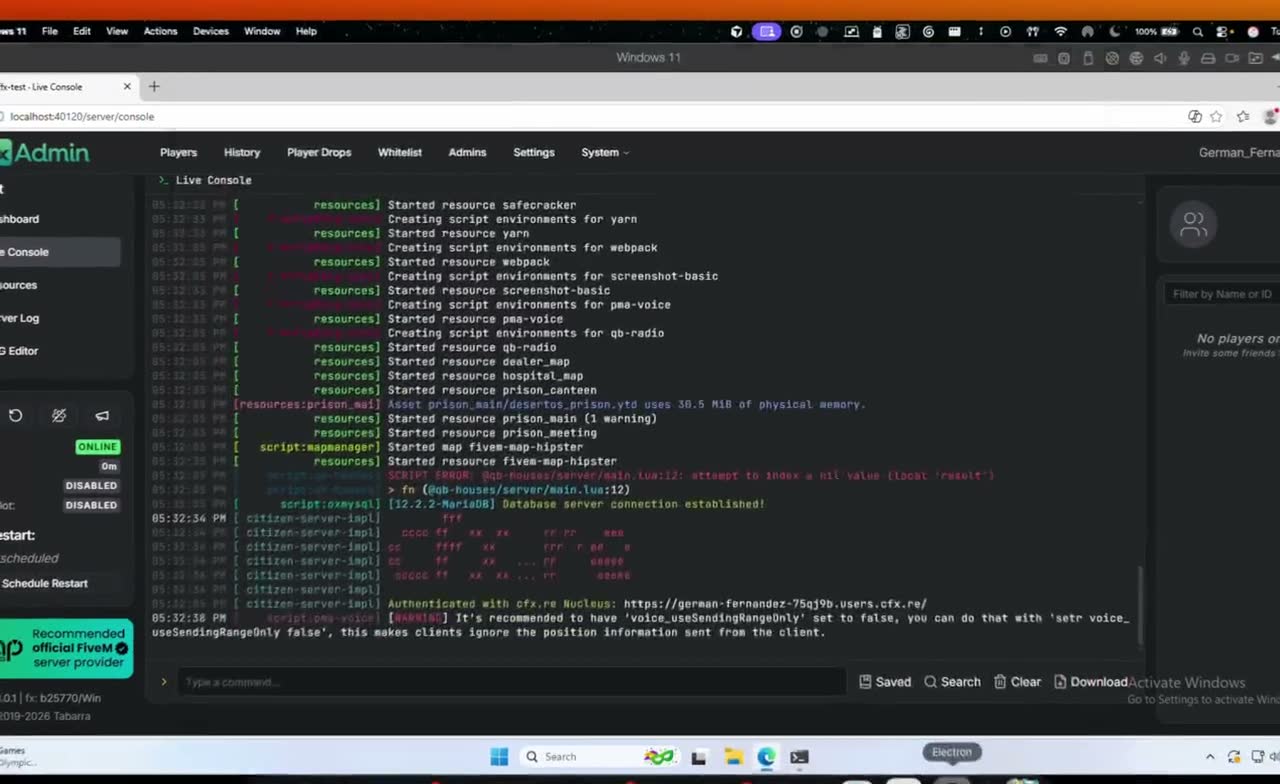Click the Task View taskbar icon
This screenshot has width=1280, height=784.
(699, 757)
